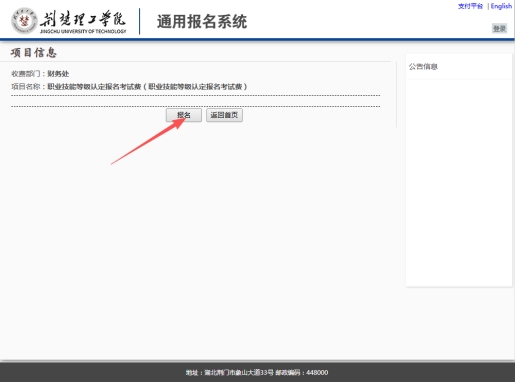The width and height of the screenshot is (516, 382).
Task: Click JINGCHU UNIVERSITY OF TECHNOLOGY text
Action: pos(83,31)
